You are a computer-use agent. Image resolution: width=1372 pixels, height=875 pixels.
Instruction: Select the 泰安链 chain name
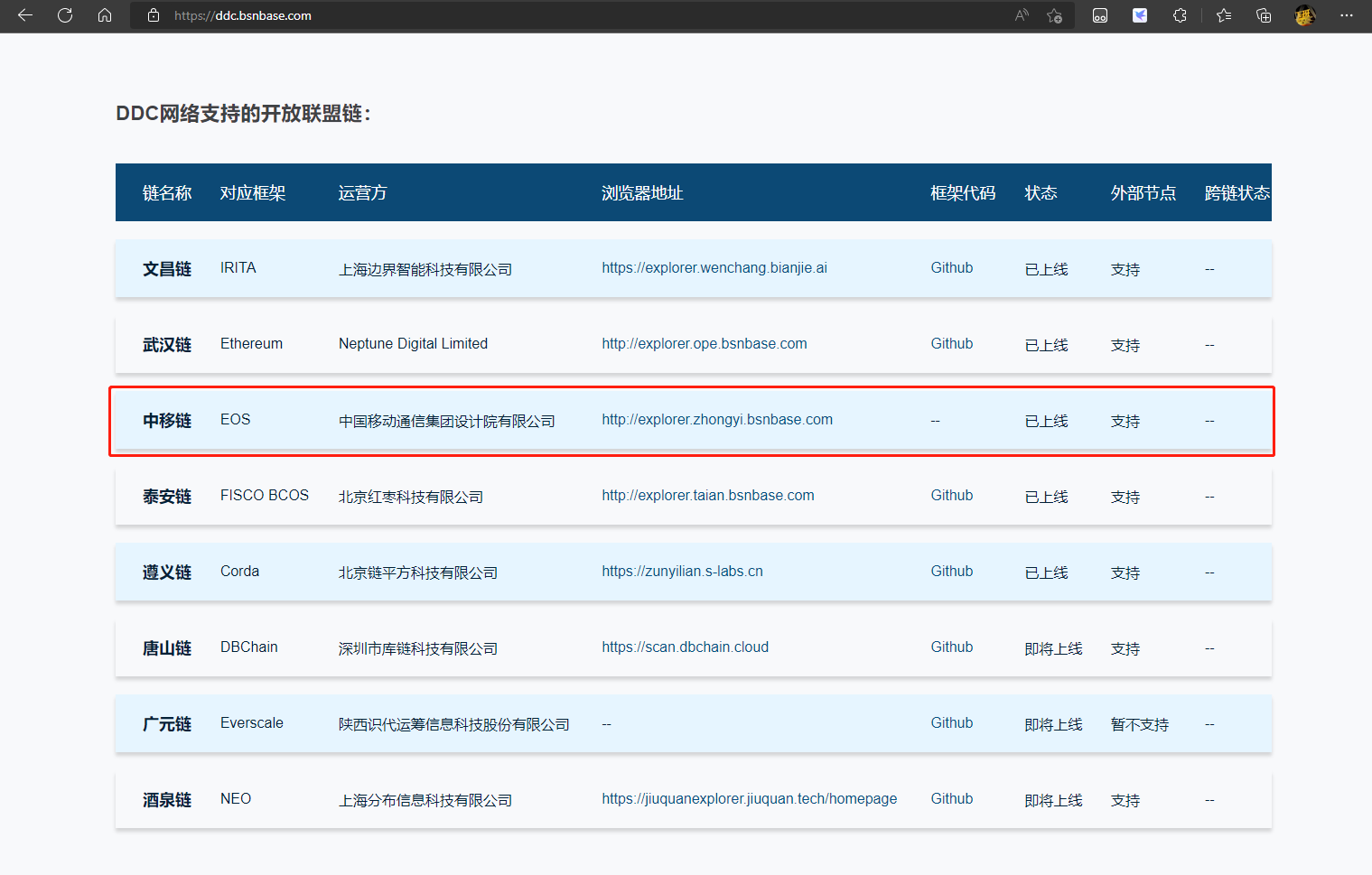pyautogui.click(x=167, y=497)
